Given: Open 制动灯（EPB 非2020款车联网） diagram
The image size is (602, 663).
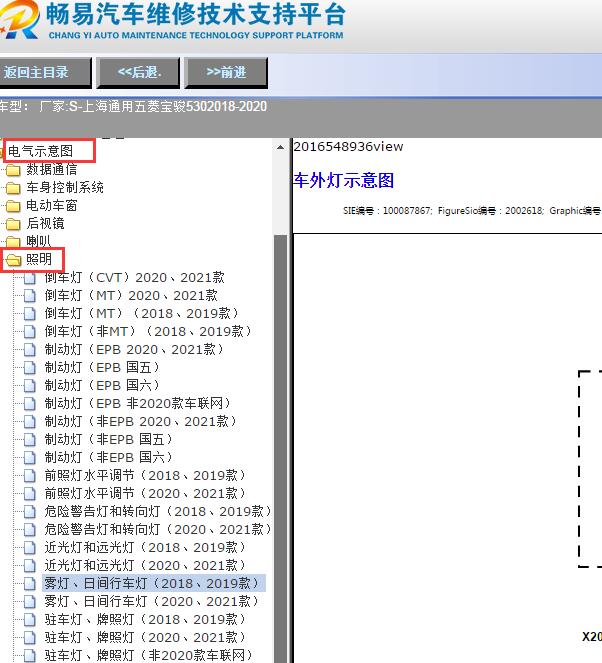Looking at the screenshot, I should click(138, 403).
